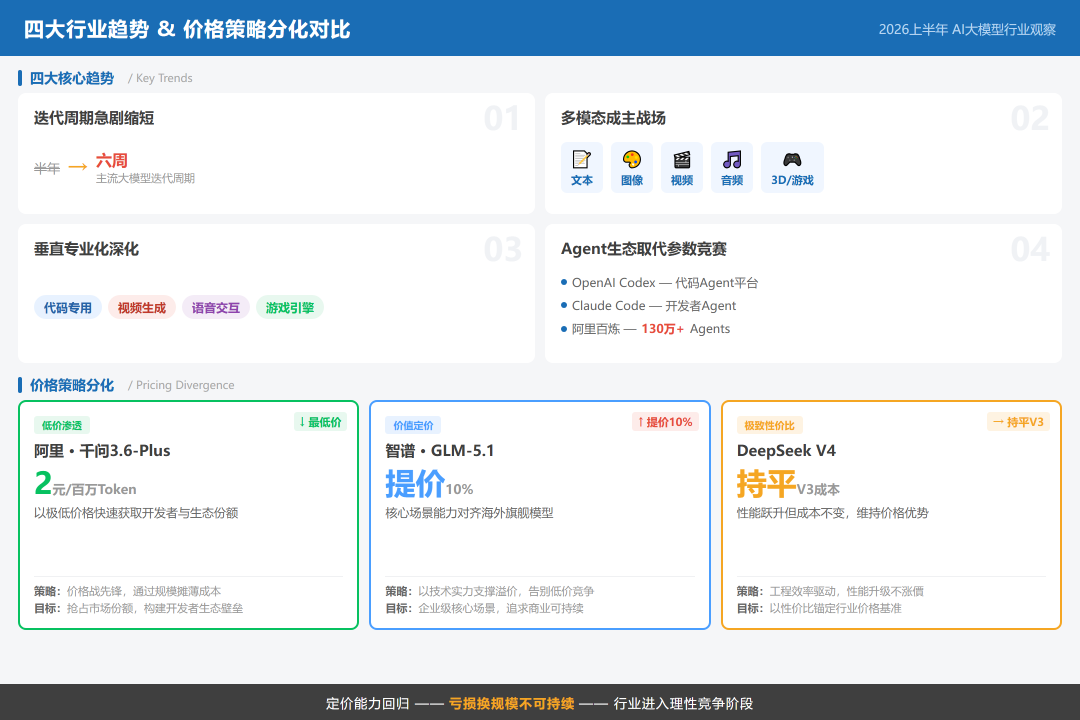This screenshot has height=720, width=1080.
Task: Click the Agent生态取代参数竞赛 title
Action: coord(644,249)
